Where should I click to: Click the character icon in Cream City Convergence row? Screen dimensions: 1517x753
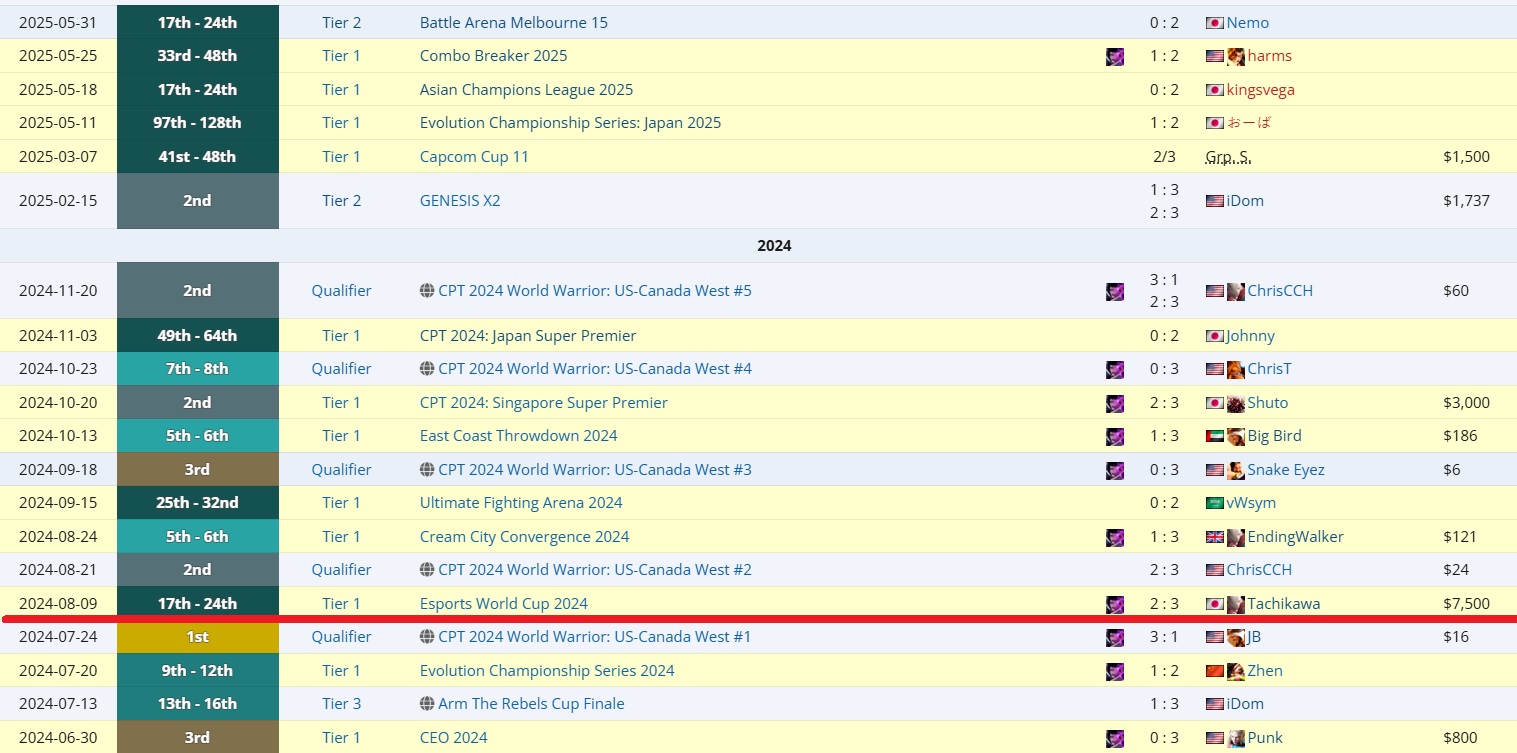(x=1115, y=538)
